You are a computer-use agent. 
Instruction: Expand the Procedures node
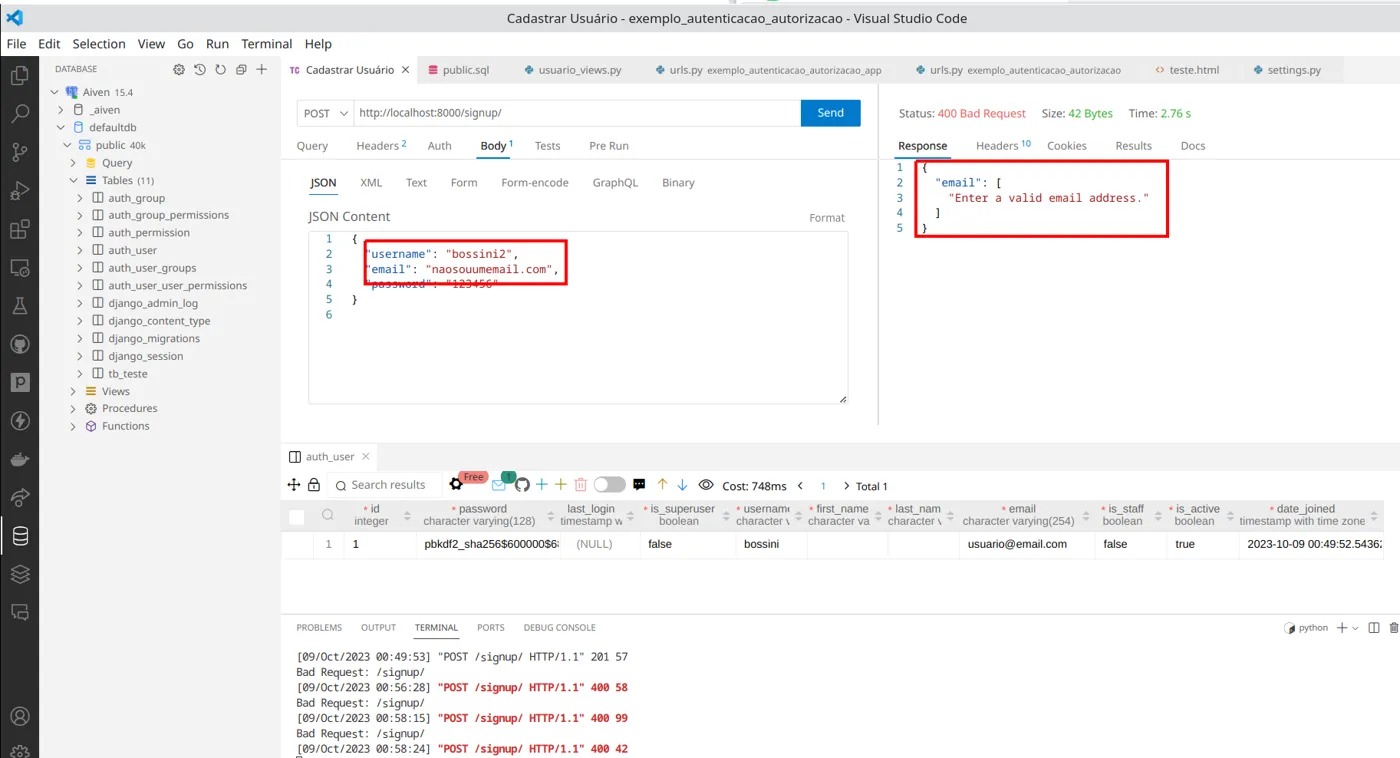click(73, 408)
